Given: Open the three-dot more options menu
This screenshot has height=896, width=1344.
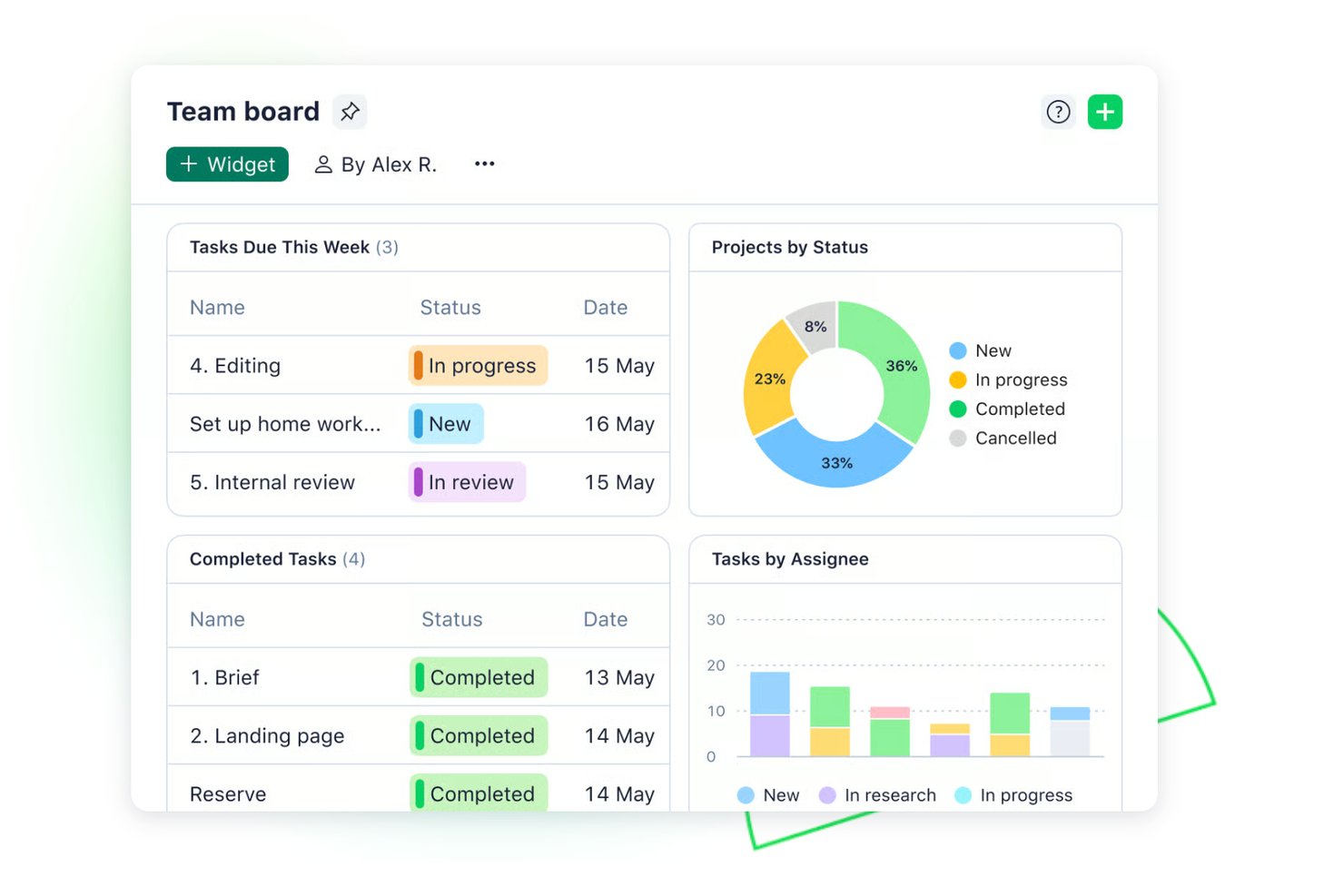Looking at the screenshot, I should (x=485, y=163).
